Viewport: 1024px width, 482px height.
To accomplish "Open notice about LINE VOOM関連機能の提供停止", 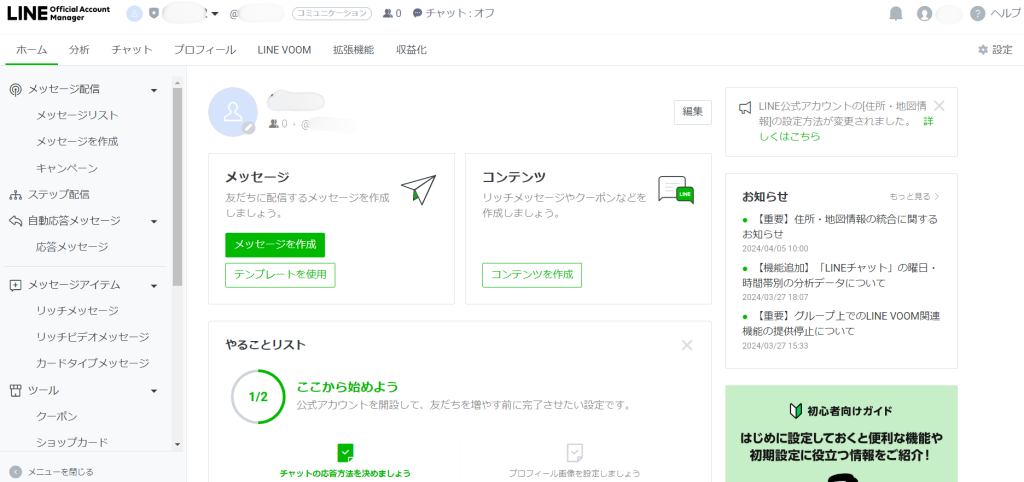I will pos(841,324).
